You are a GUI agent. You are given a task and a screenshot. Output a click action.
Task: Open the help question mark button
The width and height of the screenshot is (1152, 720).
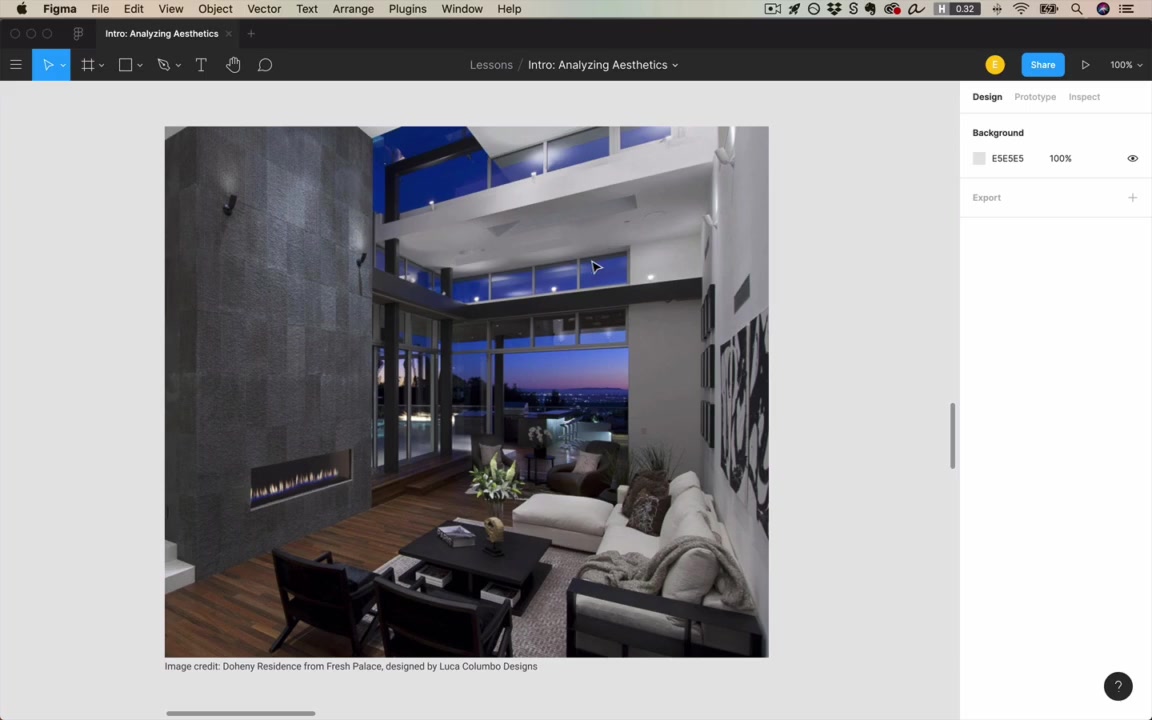(x=1118, y=686)
